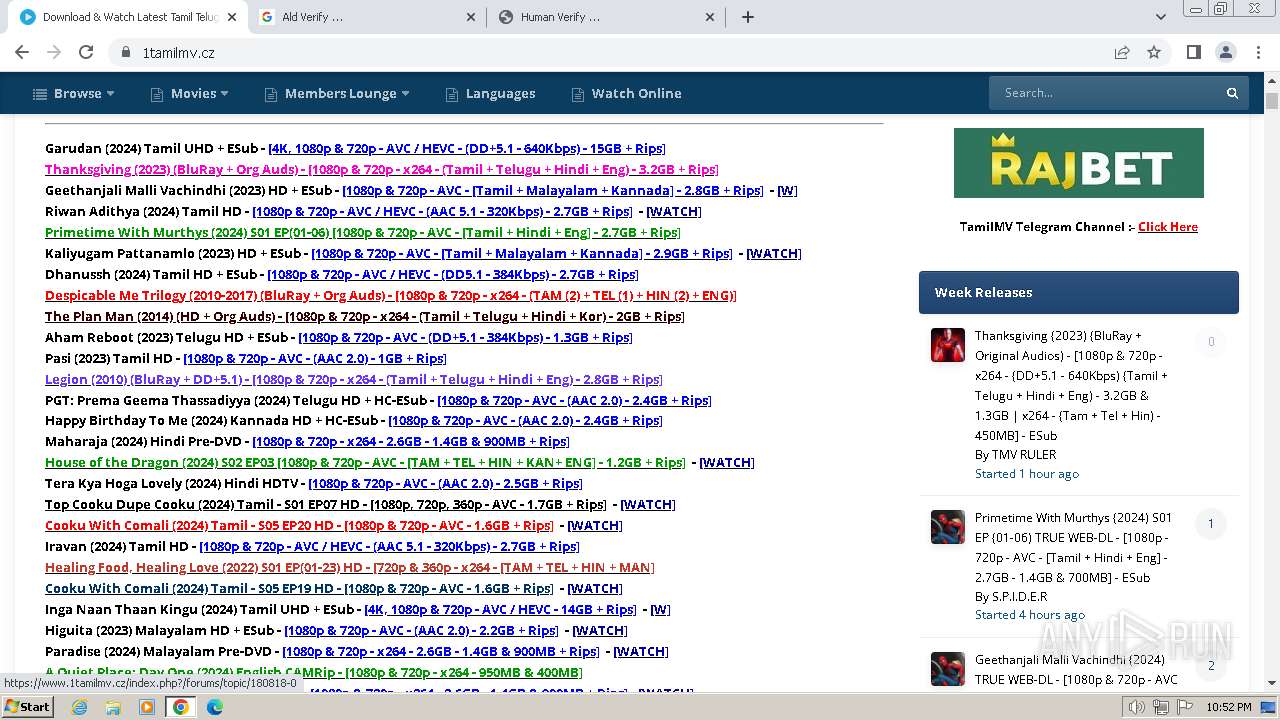Click WATCH beside Riwan Adithya
This screenshot has height=720, width=1280.
coord(673,211)
